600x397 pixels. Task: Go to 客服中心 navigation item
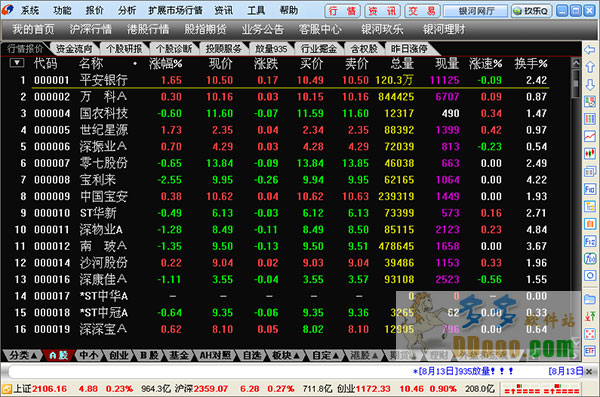tap(320, 29)
